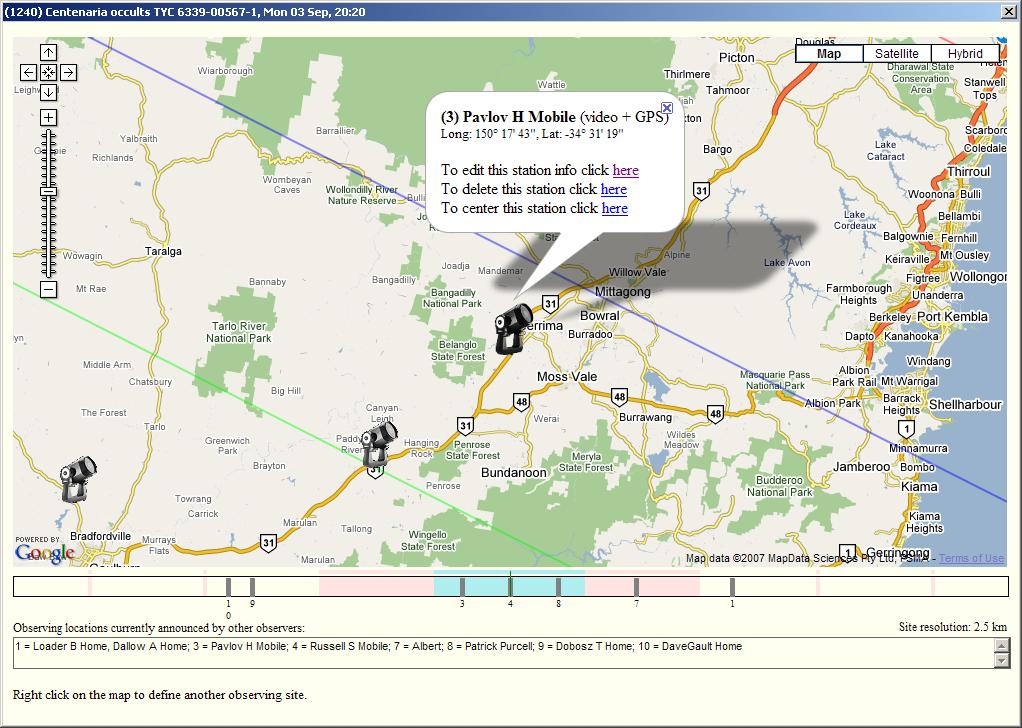Image resolution: width=1022 pixels, height=728 pixels.
Task: Click the 'Burrawang' map label
Action: click(645, 417)
